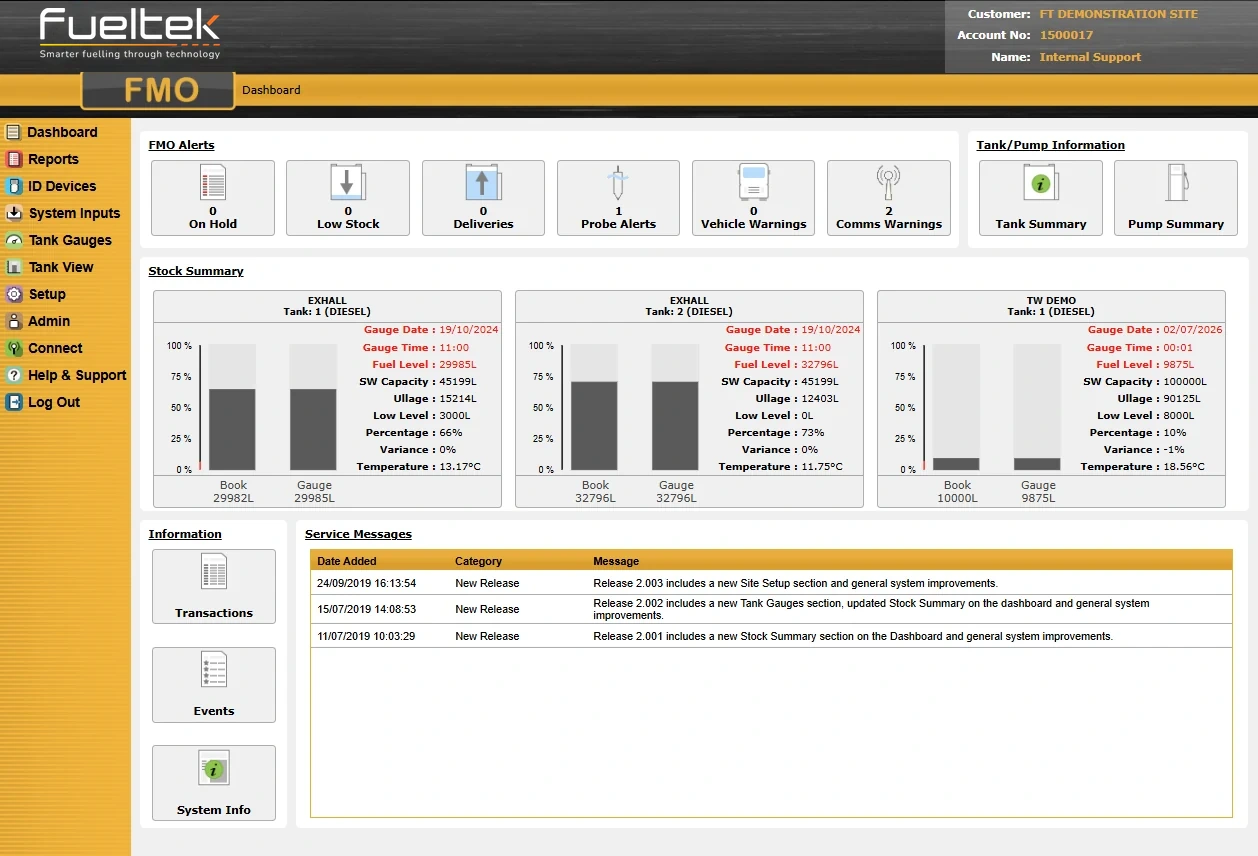Screen dimensions: 1258x856
Task: Open the Probe Alerts tile
Action: pos(618,198)
